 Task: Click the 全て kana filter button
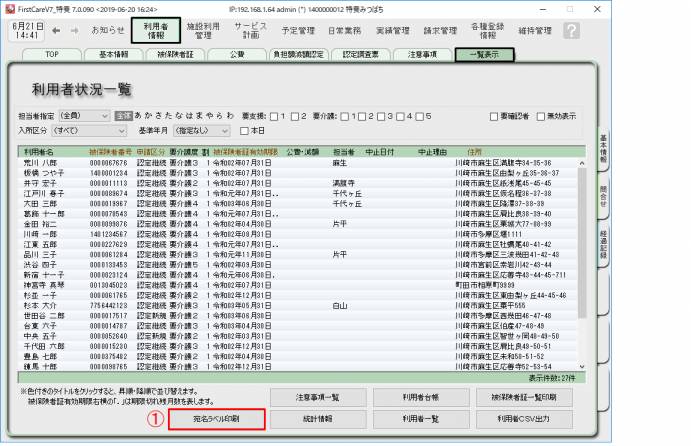pos(121,116)
